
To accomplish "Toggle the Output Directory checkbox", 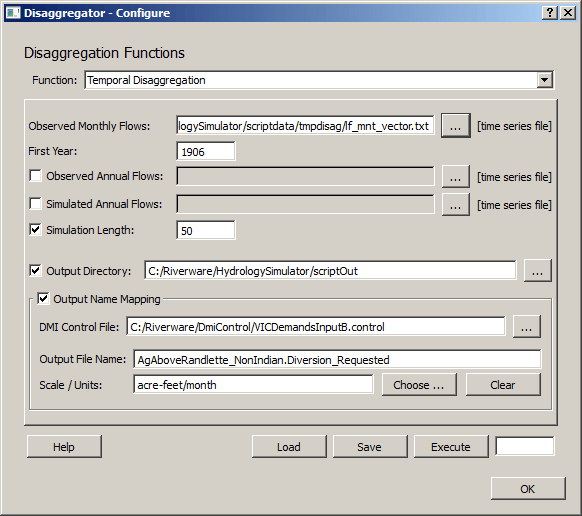I will (36, 271).
